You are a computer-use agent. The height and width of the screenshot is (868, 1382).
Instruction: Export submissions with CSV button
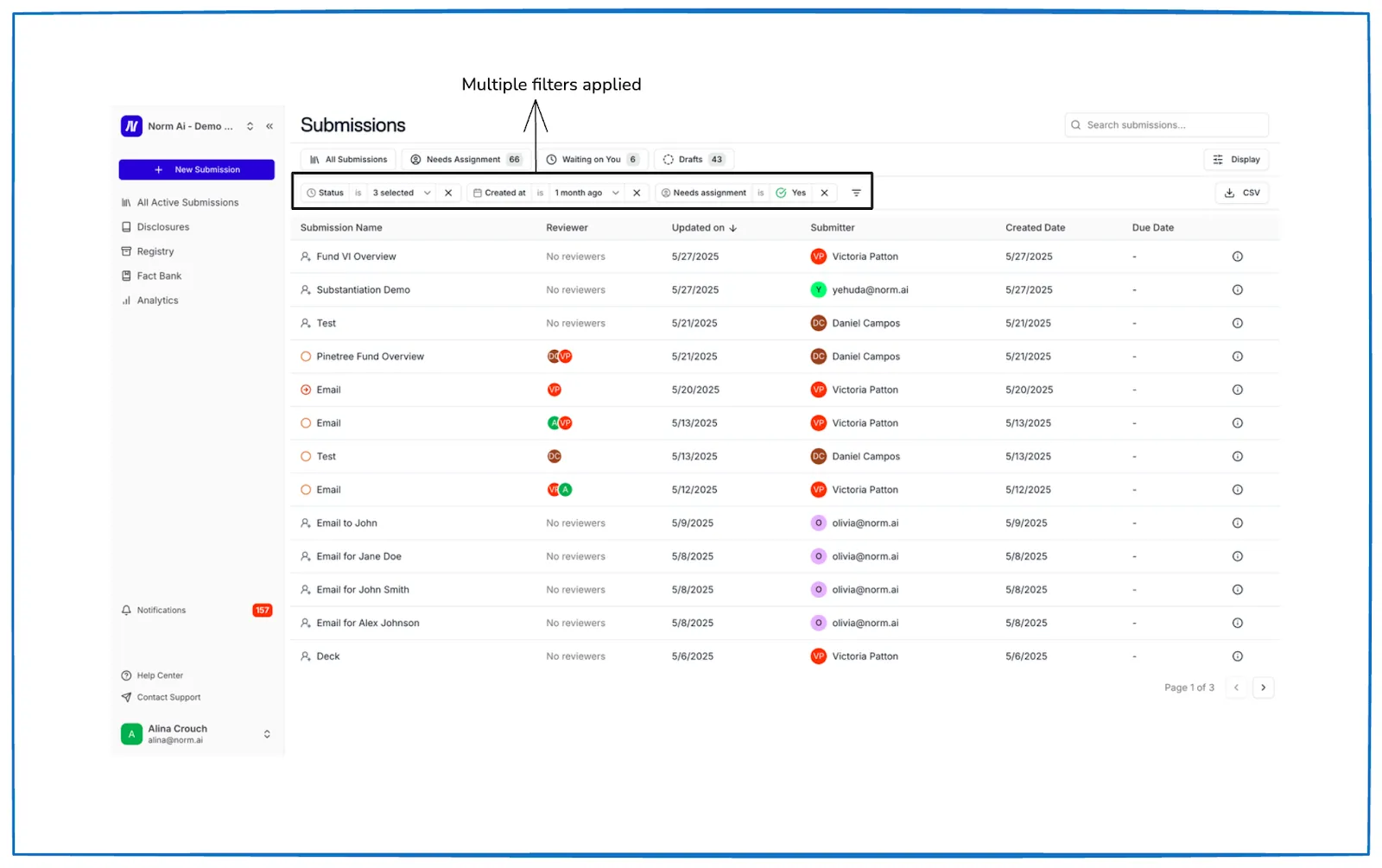click(1242, 193)
